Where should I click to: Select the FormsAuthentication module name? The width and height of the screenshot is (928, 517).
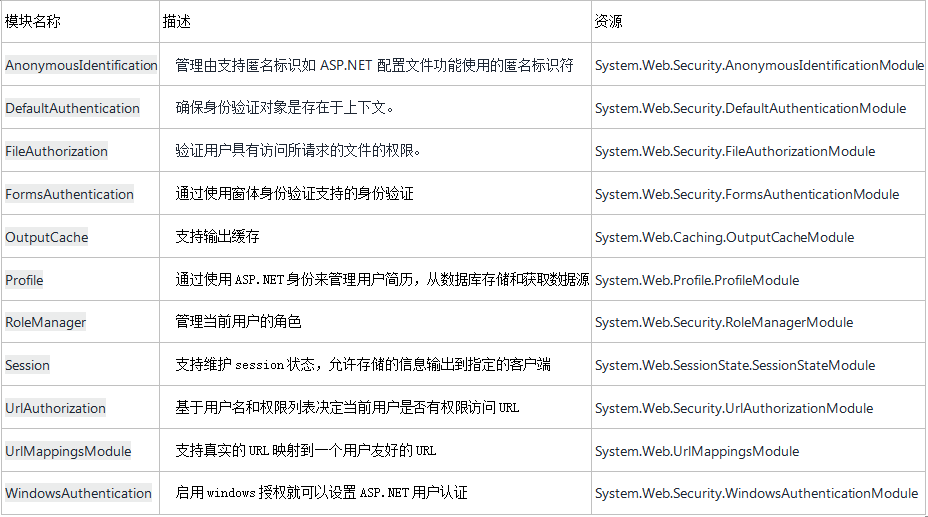(69, 194)
